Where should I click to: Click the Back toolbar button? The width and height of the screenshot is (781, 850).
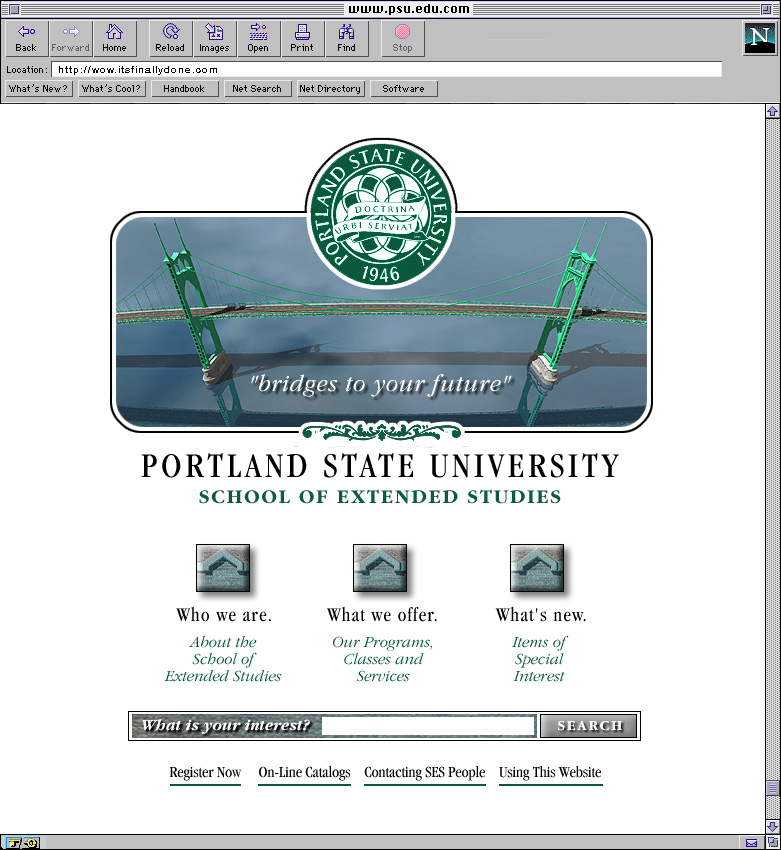point(26,38)
